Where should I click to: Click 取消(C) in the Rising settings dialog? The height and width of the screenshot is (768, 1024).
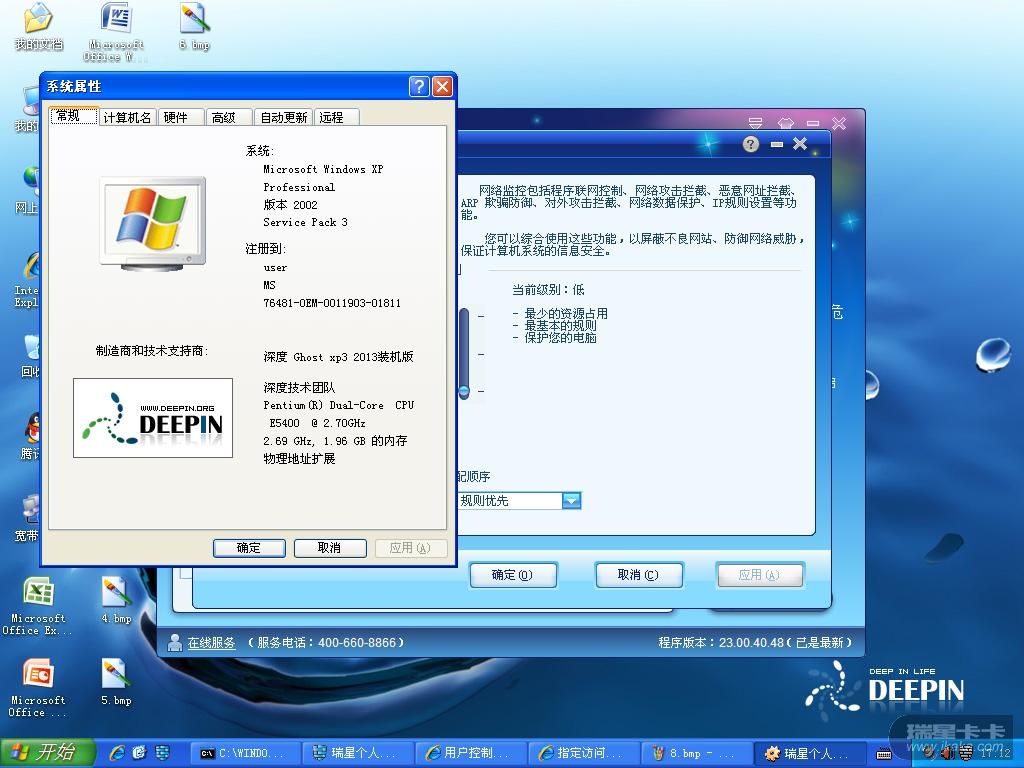pos(639,575)
